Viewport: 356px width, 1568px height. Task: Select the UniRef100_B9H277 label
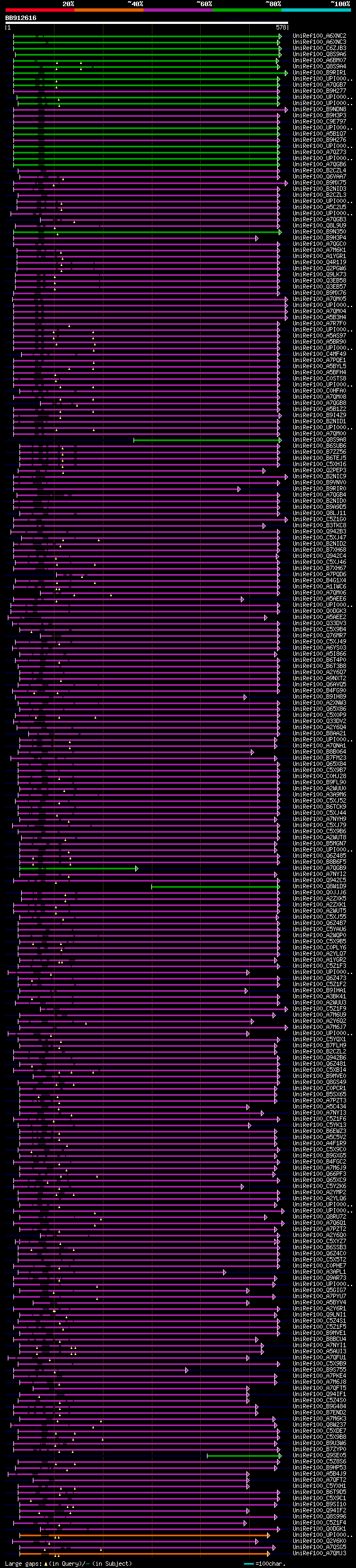(x=319, y=91)
